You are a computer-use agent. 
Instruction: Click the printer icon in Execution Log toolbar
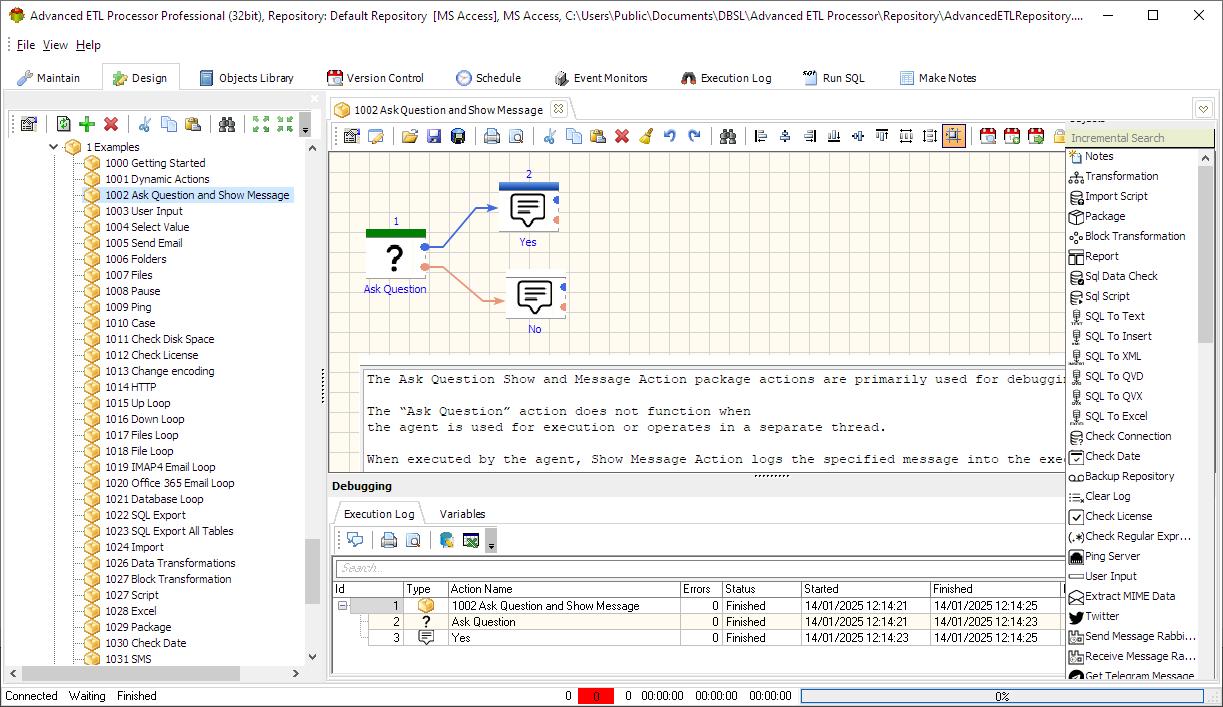[x=388, y=540]
